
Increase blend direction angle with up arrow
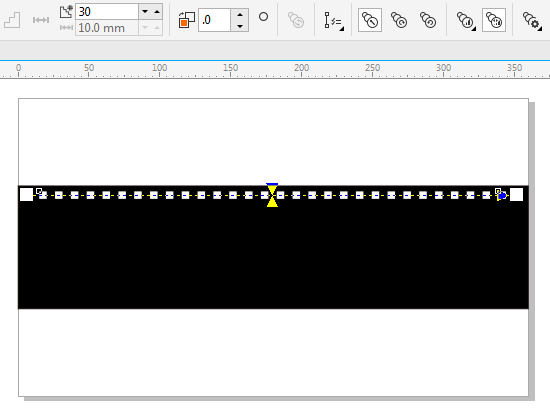click(240, 15)
